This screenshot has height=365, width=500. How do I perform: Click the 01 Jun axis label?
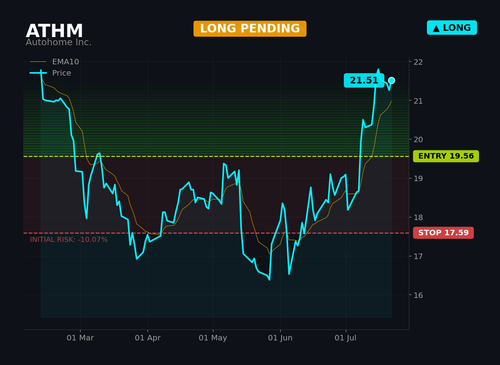280,338
